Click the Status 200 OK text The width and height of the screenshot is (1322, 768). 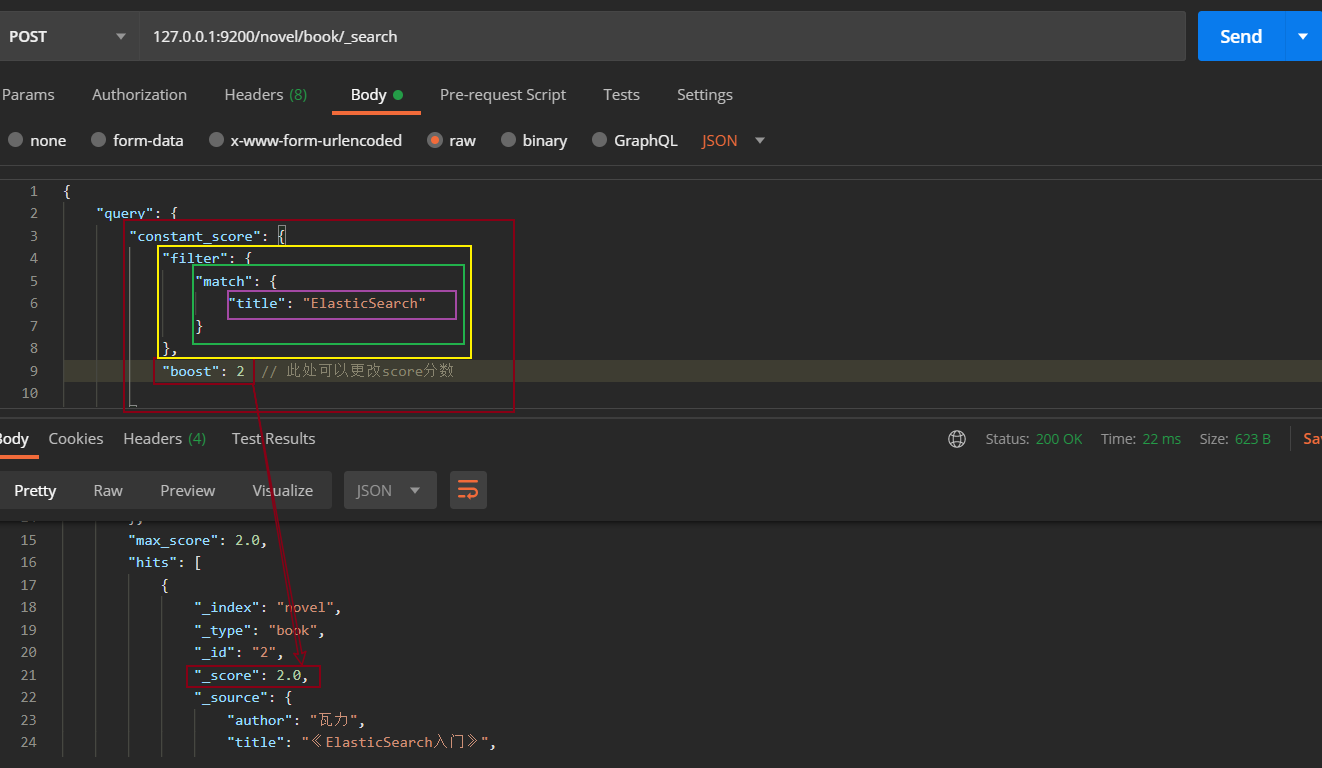click(1034, 439)
